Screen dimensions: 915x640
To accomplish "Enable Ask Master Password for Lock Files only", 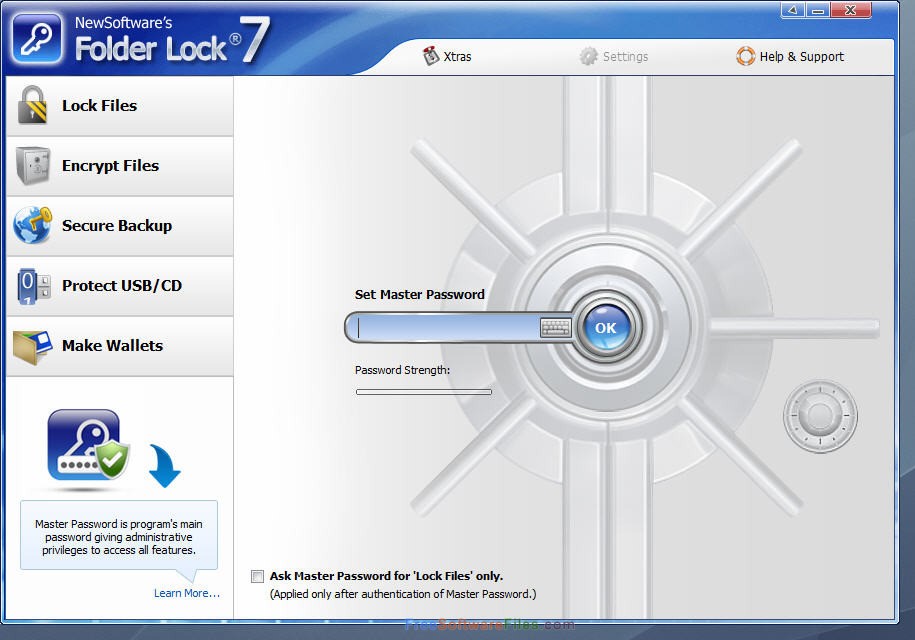I will point(257,576).
